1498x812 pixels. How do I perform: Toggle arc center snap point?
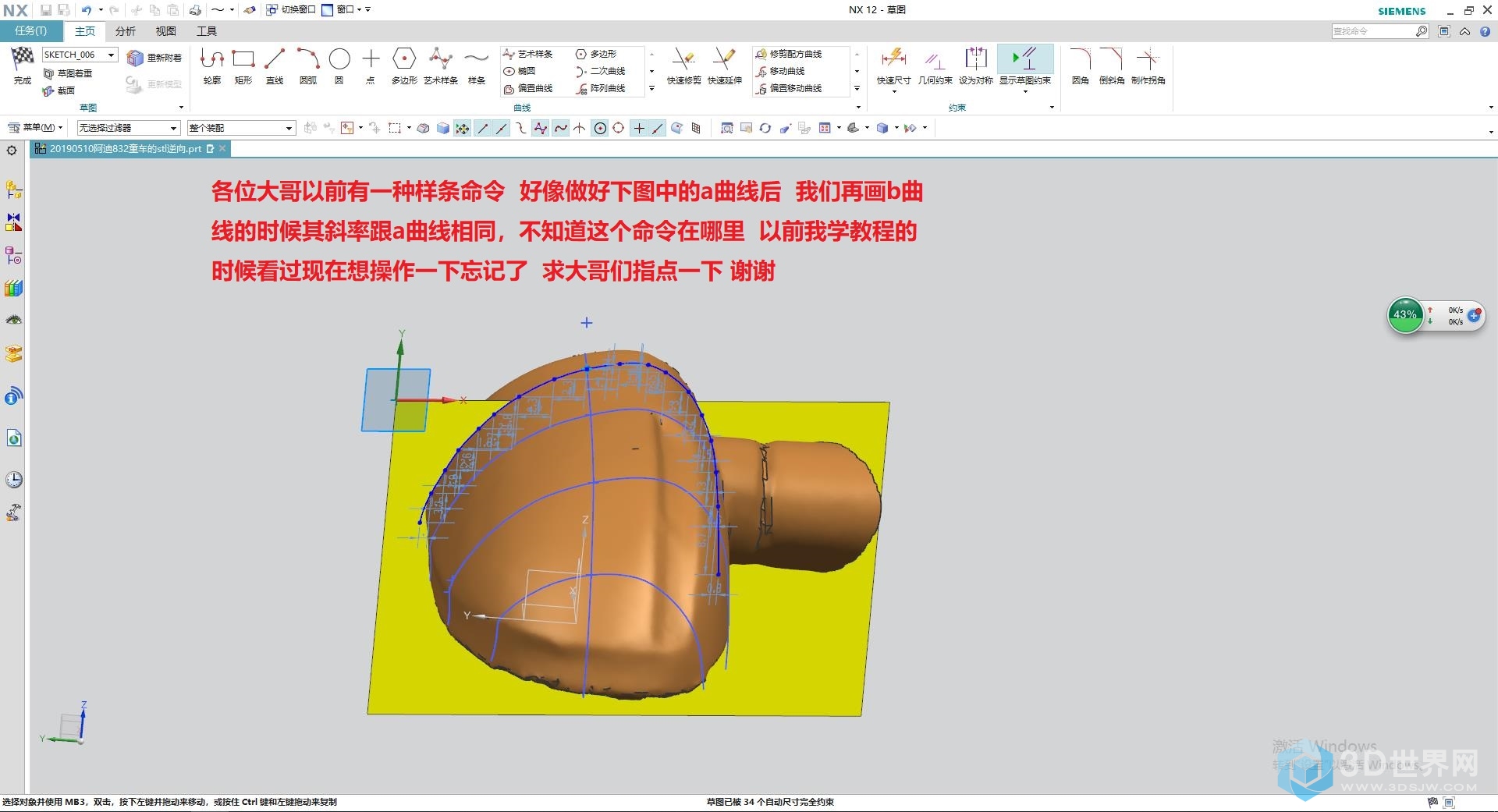[600, 129]
